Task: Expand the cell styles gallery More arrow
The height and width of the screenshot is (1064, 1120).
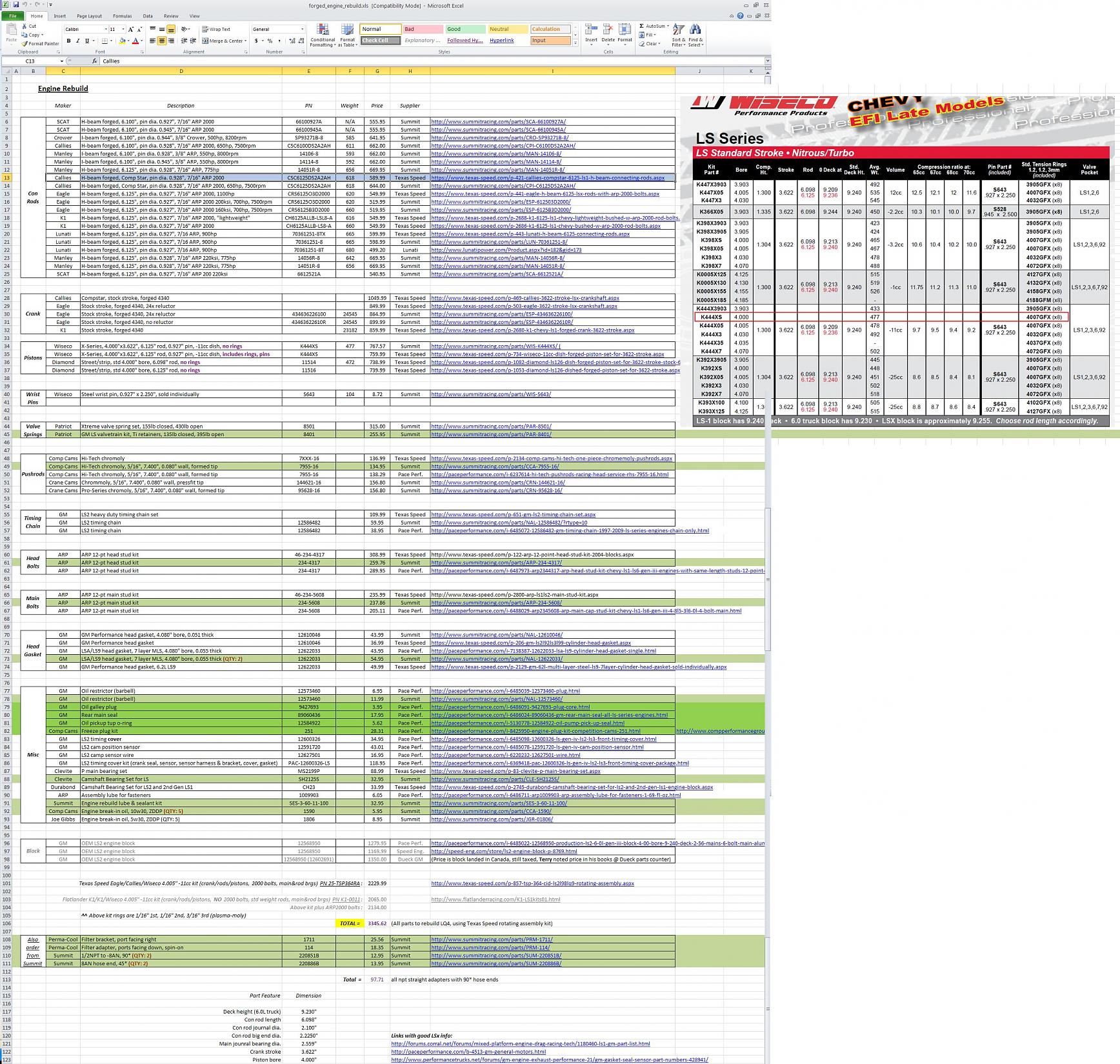Action: 574,43
